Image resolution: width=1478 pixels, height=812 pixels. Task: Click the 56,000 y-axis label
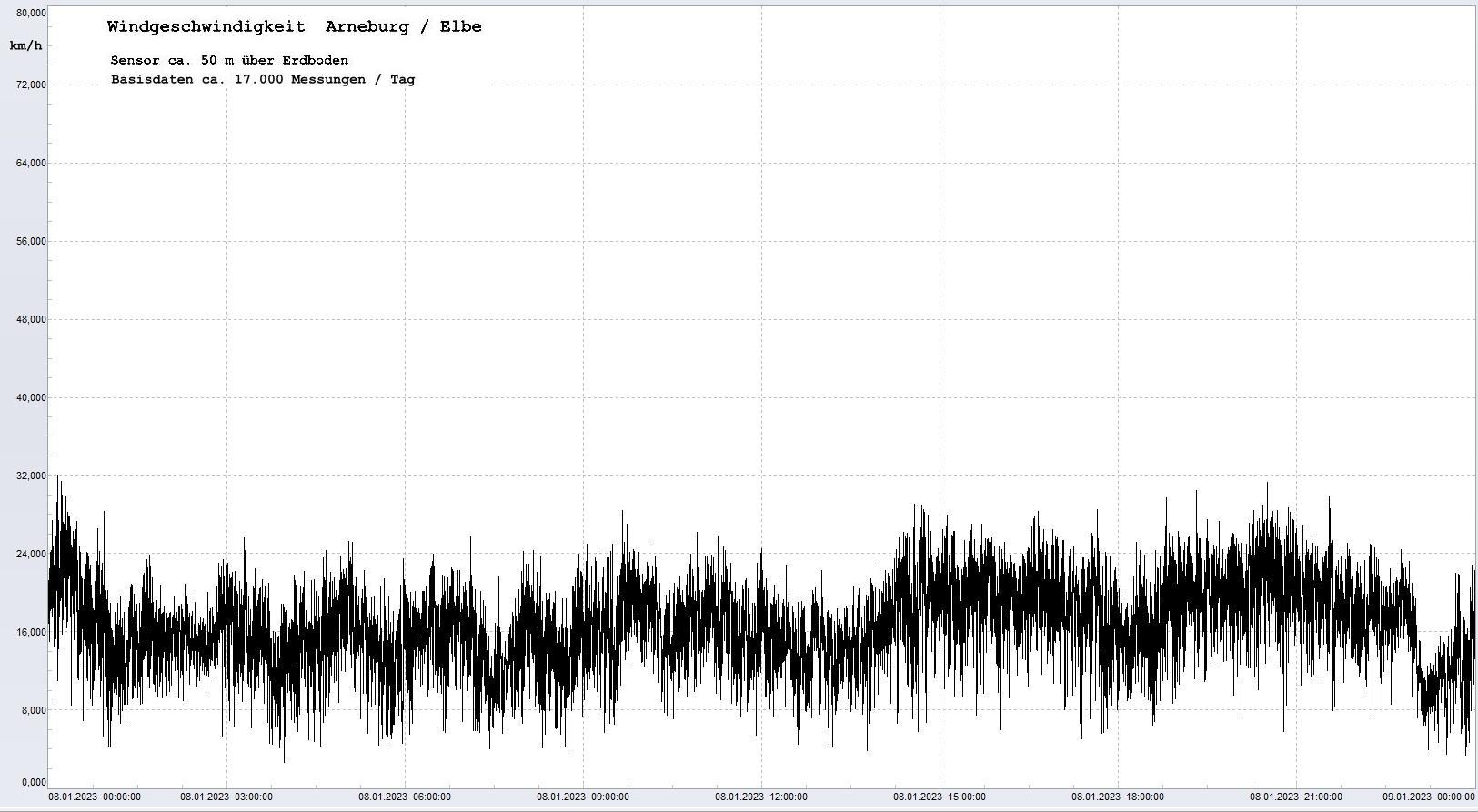click(x=32, y=241)
